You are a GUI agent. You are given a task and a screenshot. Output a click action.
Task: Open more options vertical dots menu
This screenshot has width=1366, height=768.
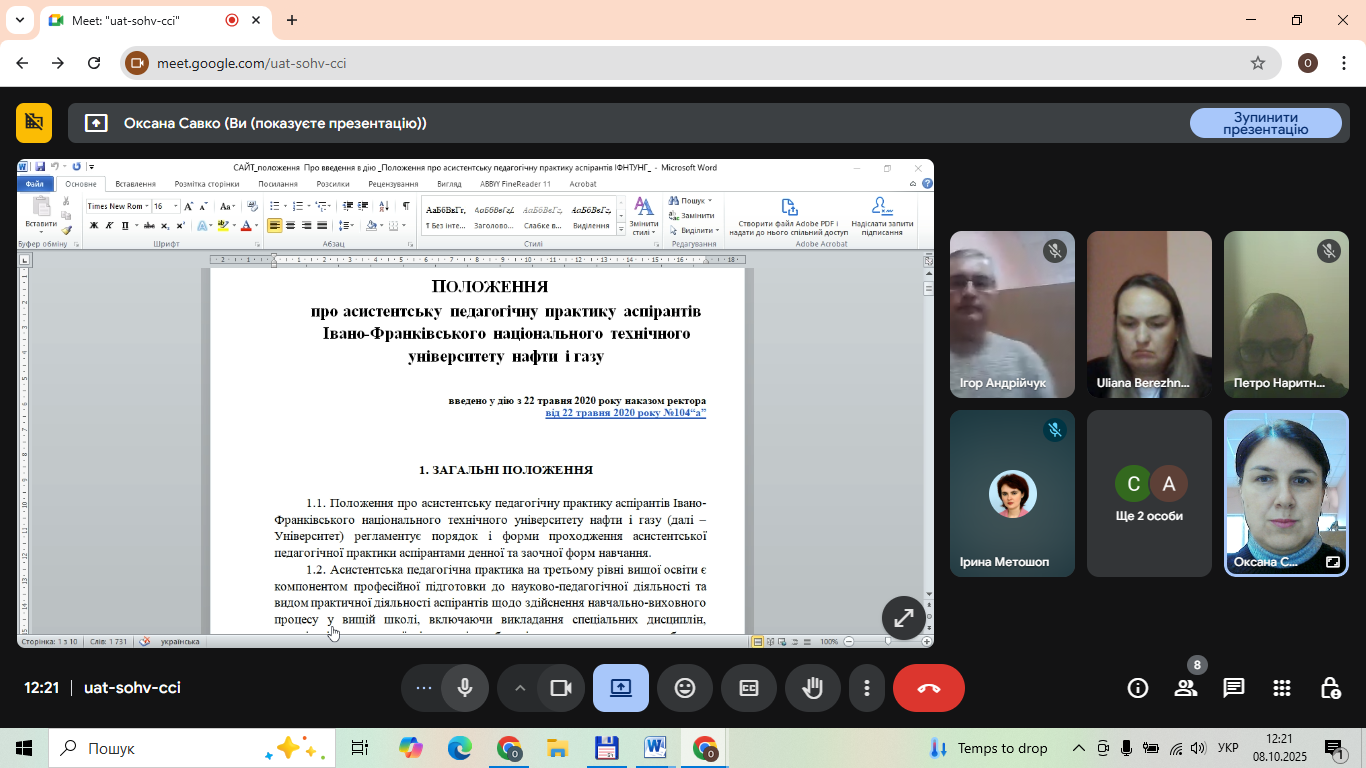(x=867, y=688)
